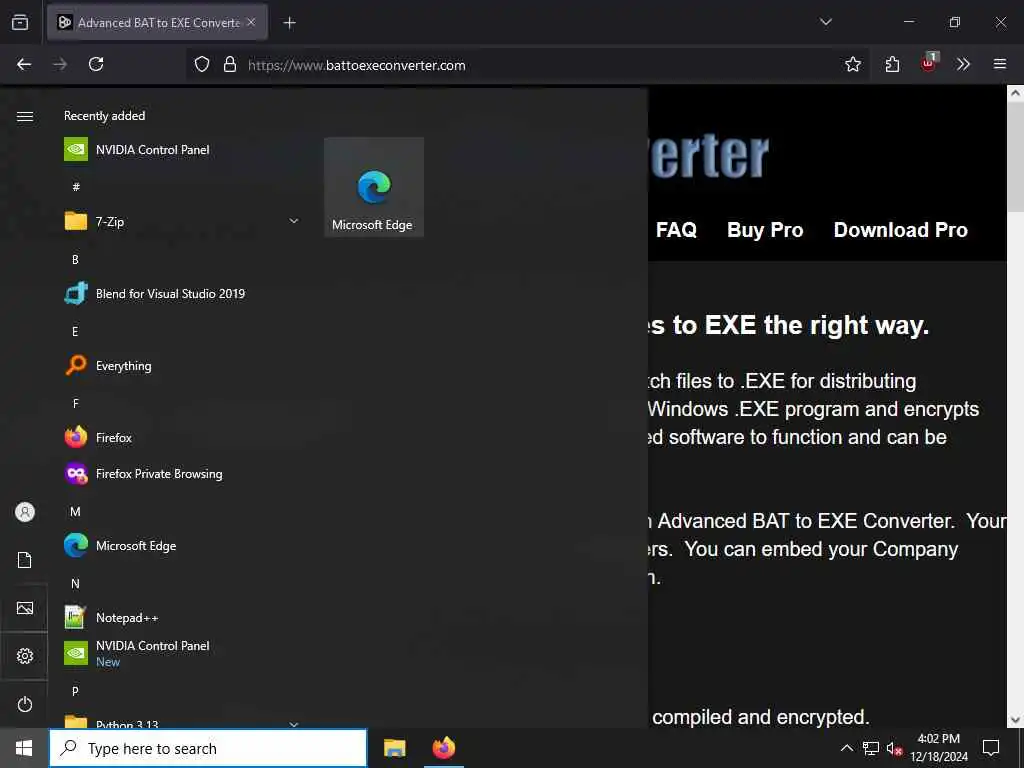Open the clock showing 4:02 PM
The height and width of the screenshot is (768, 1024).
[939, 748]
